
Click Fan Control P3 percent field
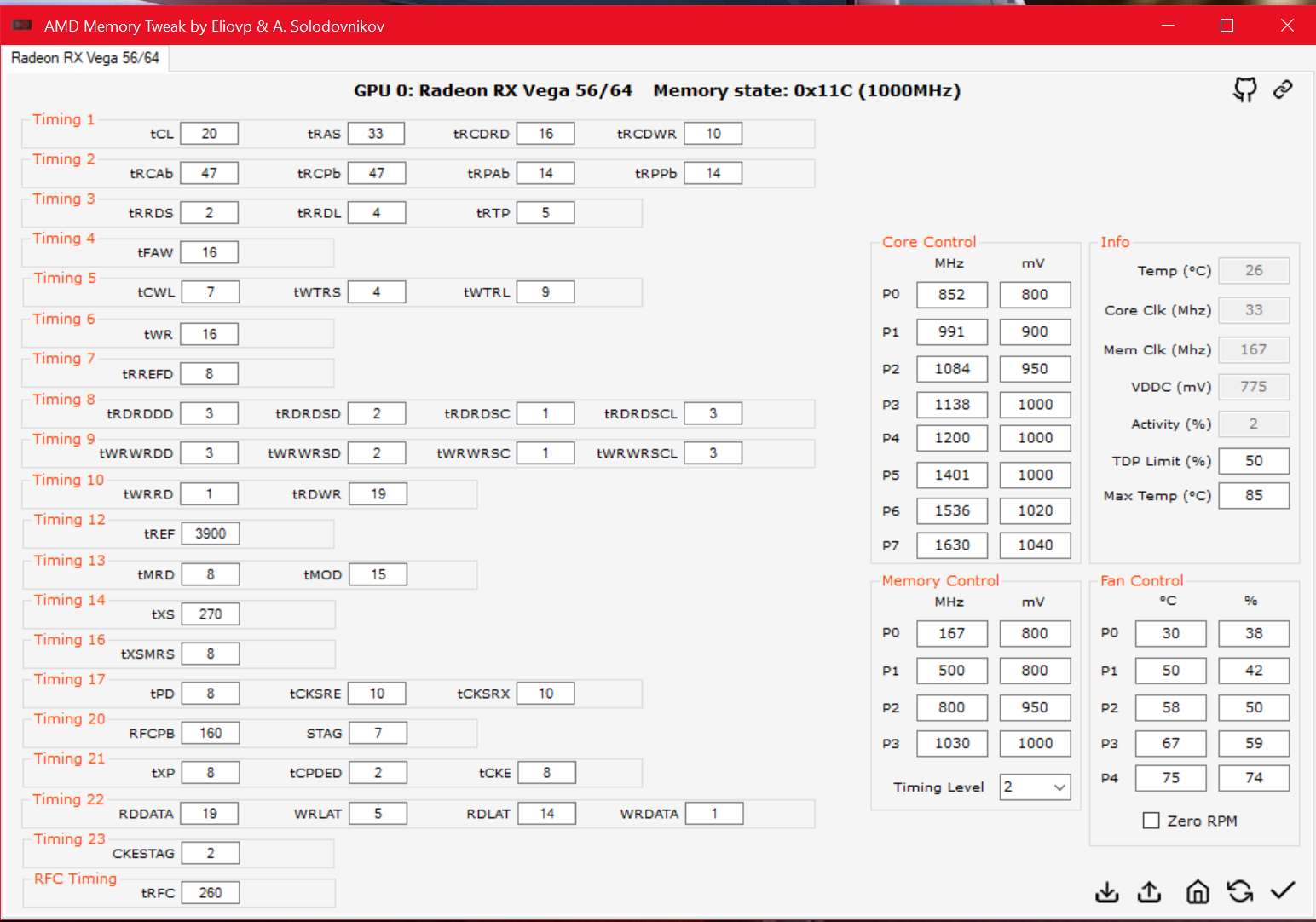(1254, 743)
